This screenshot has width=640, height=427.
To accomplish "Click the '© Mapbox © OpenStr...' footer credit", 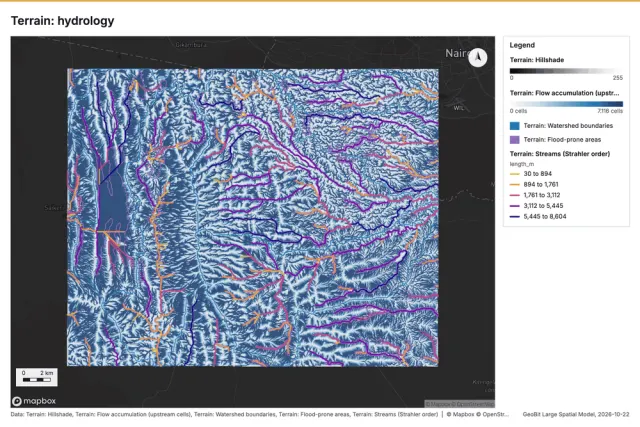I will point(478,414).
